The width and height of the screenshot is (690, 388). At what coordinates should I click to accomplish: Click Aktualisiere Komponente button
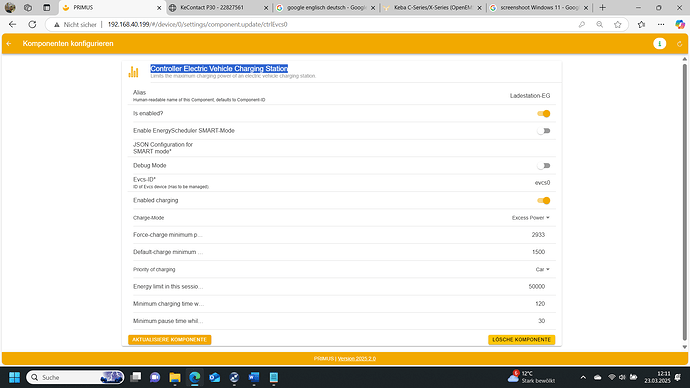(169, 340)
